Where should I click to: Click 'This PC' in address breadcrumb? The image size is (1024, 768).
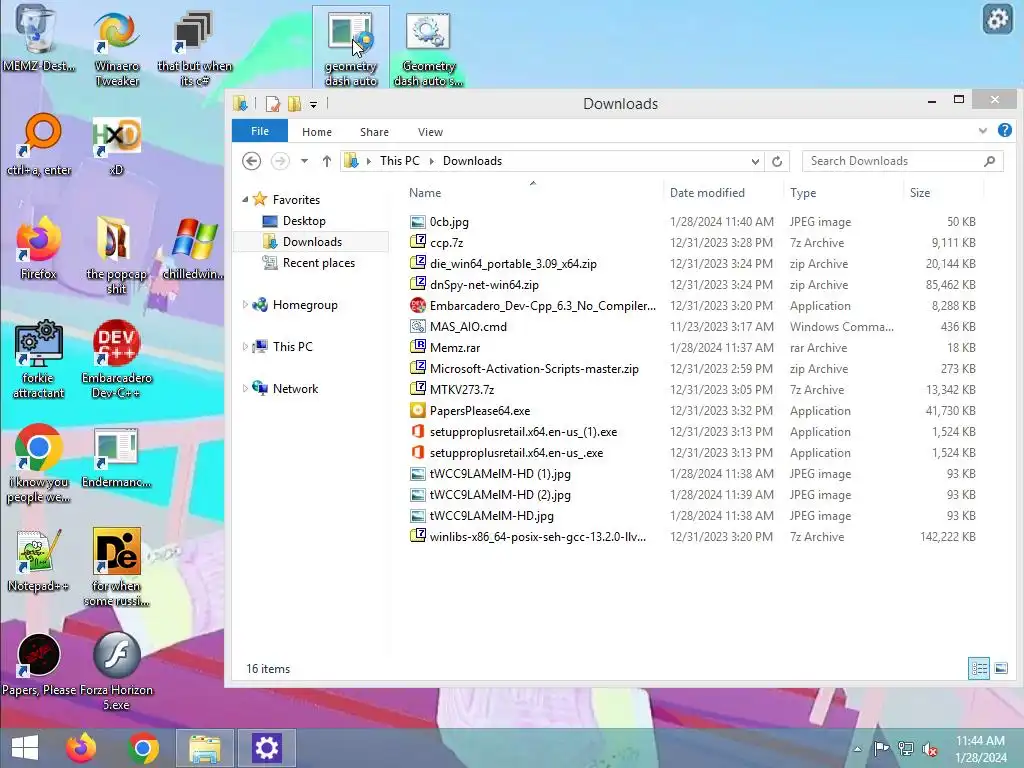point(400,161)
